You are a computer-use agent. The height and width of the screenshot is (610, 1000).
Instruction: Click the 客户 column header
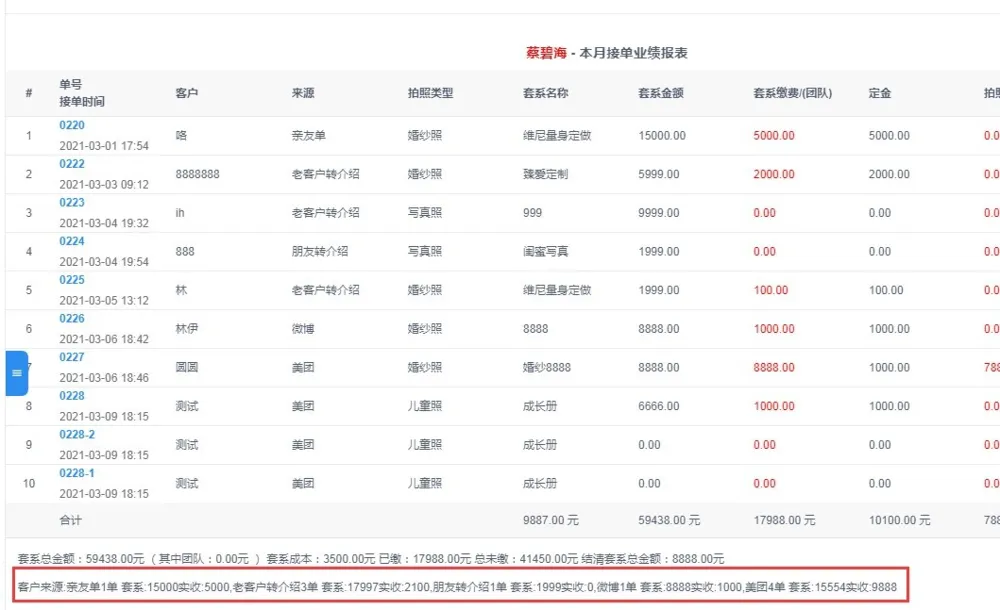point(187,93)
